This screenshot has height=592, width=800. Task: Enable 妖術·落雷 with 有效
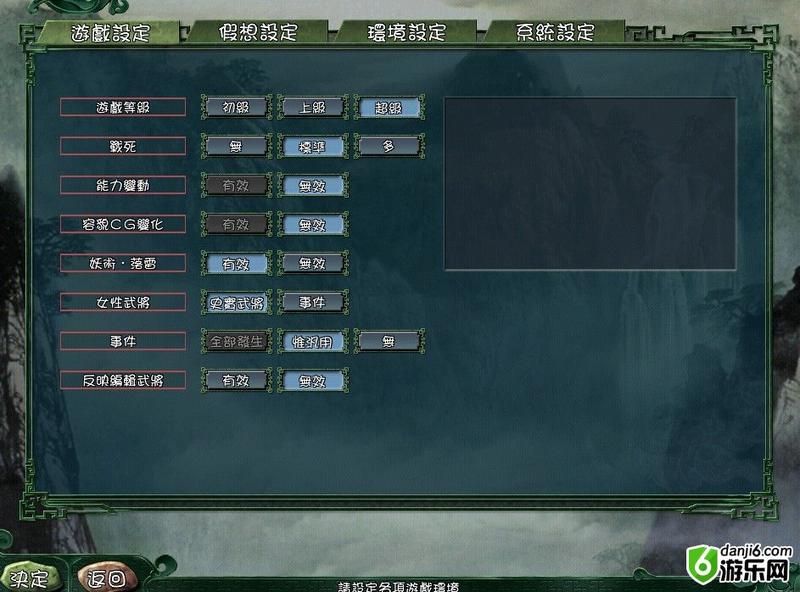236,263
